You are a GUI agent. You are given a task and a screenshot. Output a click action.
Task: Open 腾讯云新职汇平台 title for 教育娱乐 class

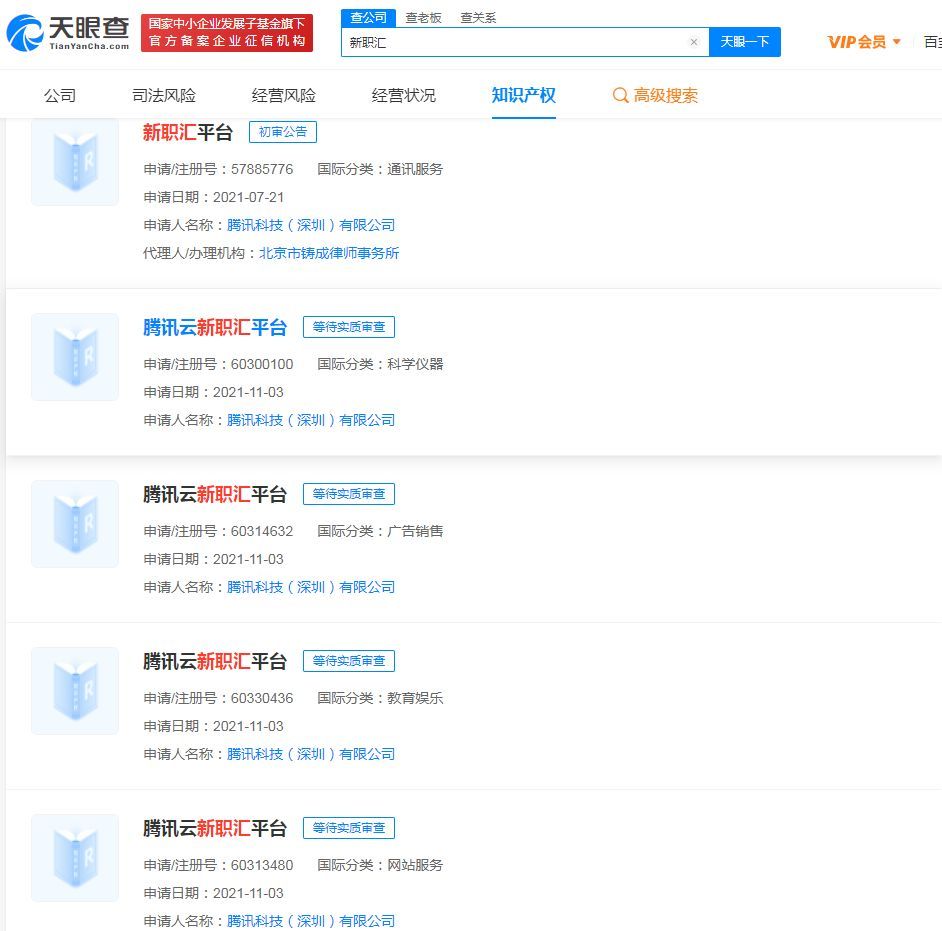coord(214,661)
